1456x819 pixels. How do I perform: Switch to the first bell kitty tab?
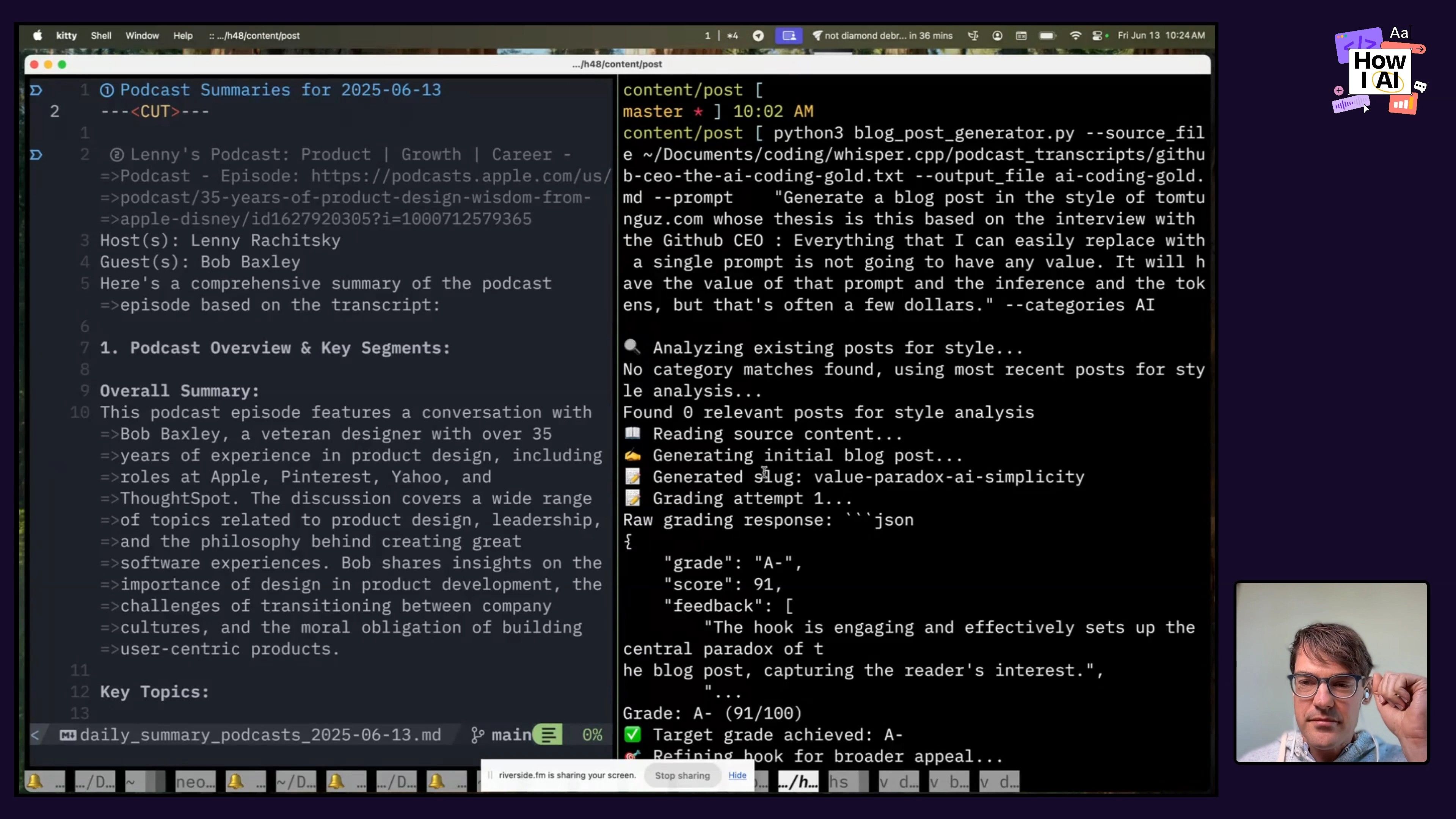coord(44,782)
